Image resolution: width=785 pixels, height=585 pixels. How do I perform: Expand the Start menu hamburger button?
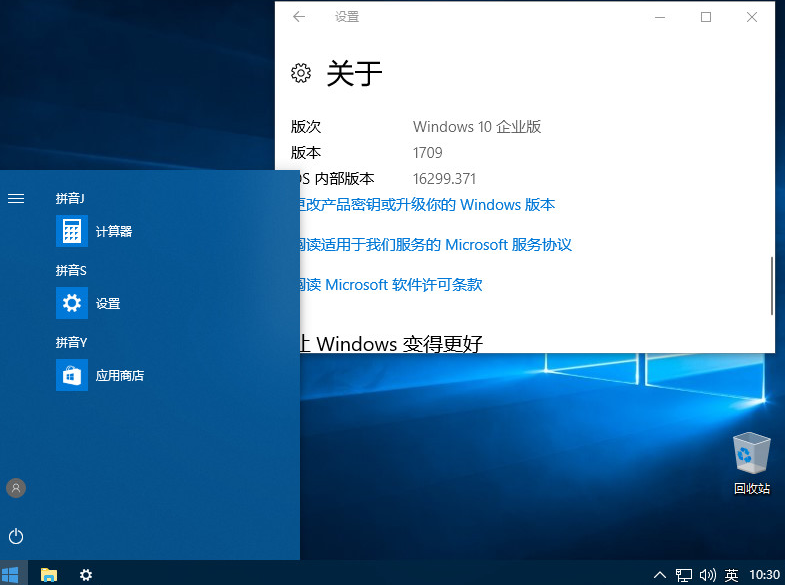[x=16, y=199]
